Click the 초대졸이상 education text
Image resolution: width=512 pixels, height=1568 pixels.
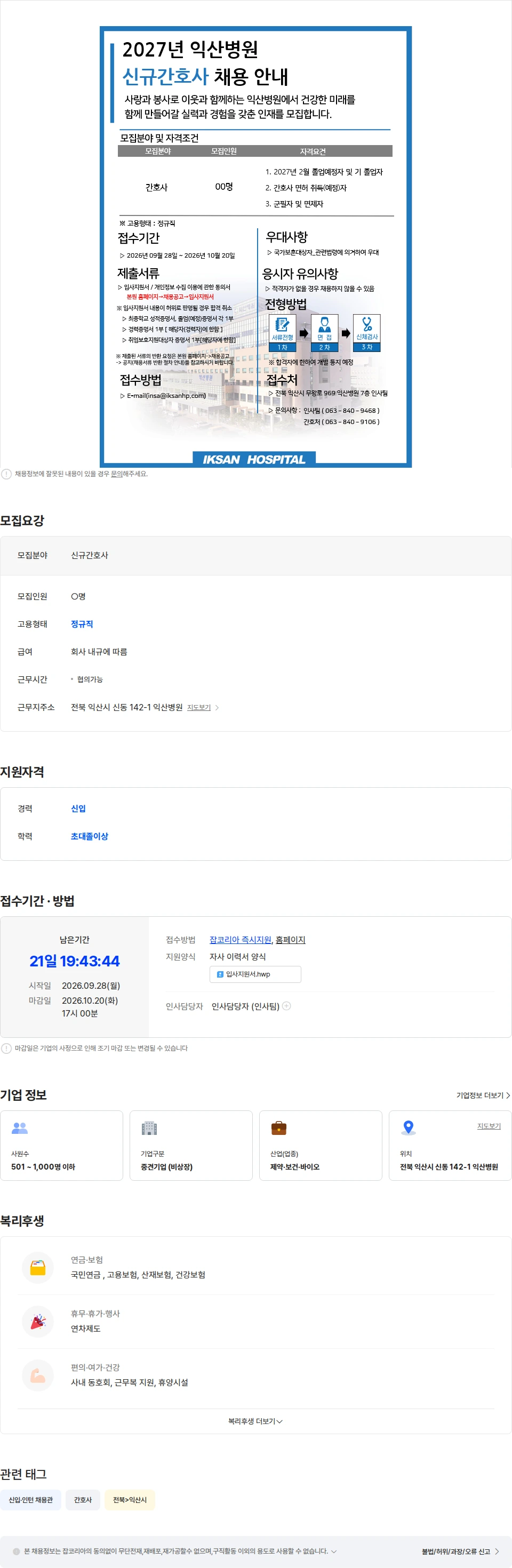point(90,836)
